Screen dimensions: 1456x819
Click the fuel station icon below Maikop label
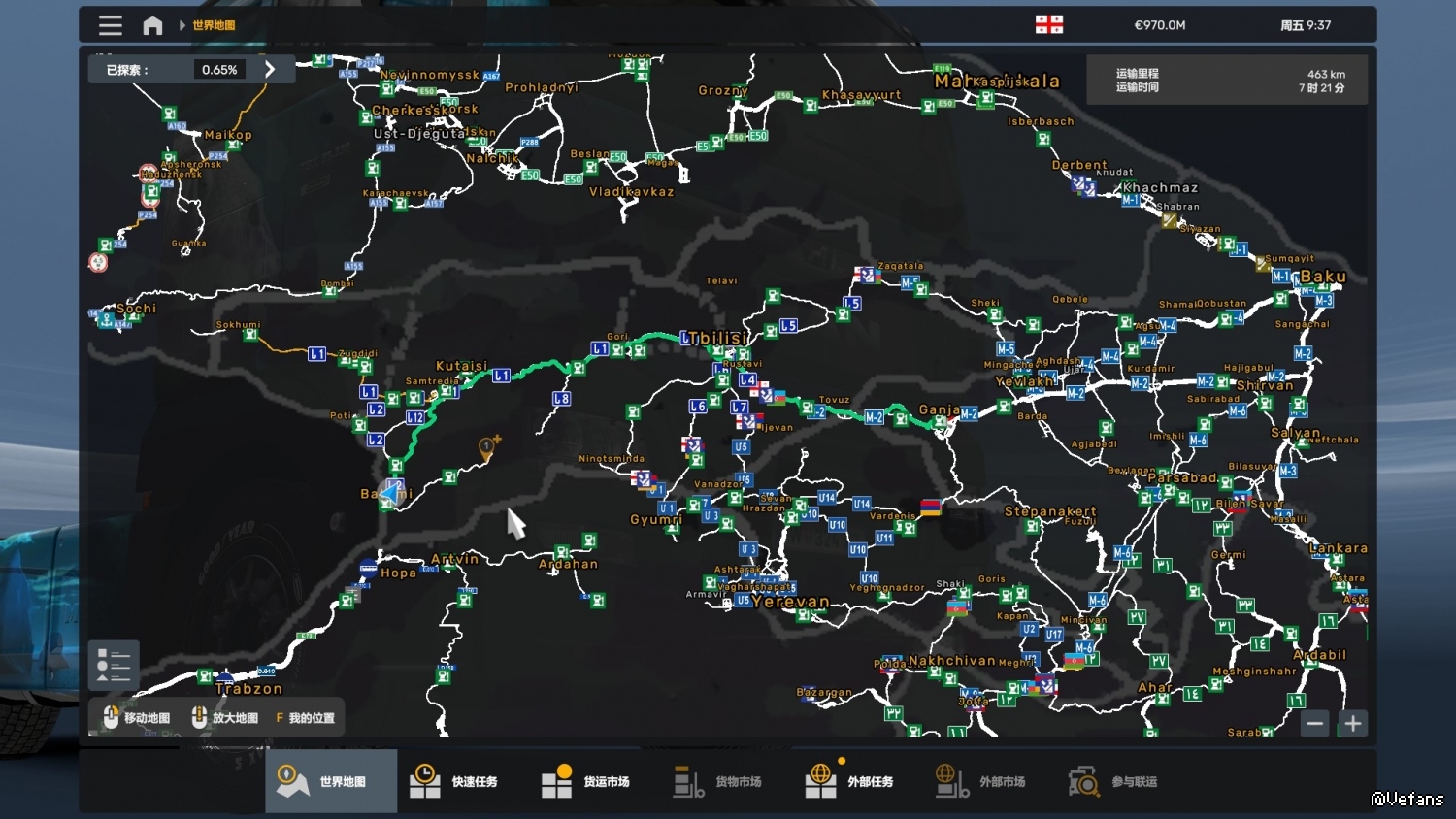pos(232,146)
